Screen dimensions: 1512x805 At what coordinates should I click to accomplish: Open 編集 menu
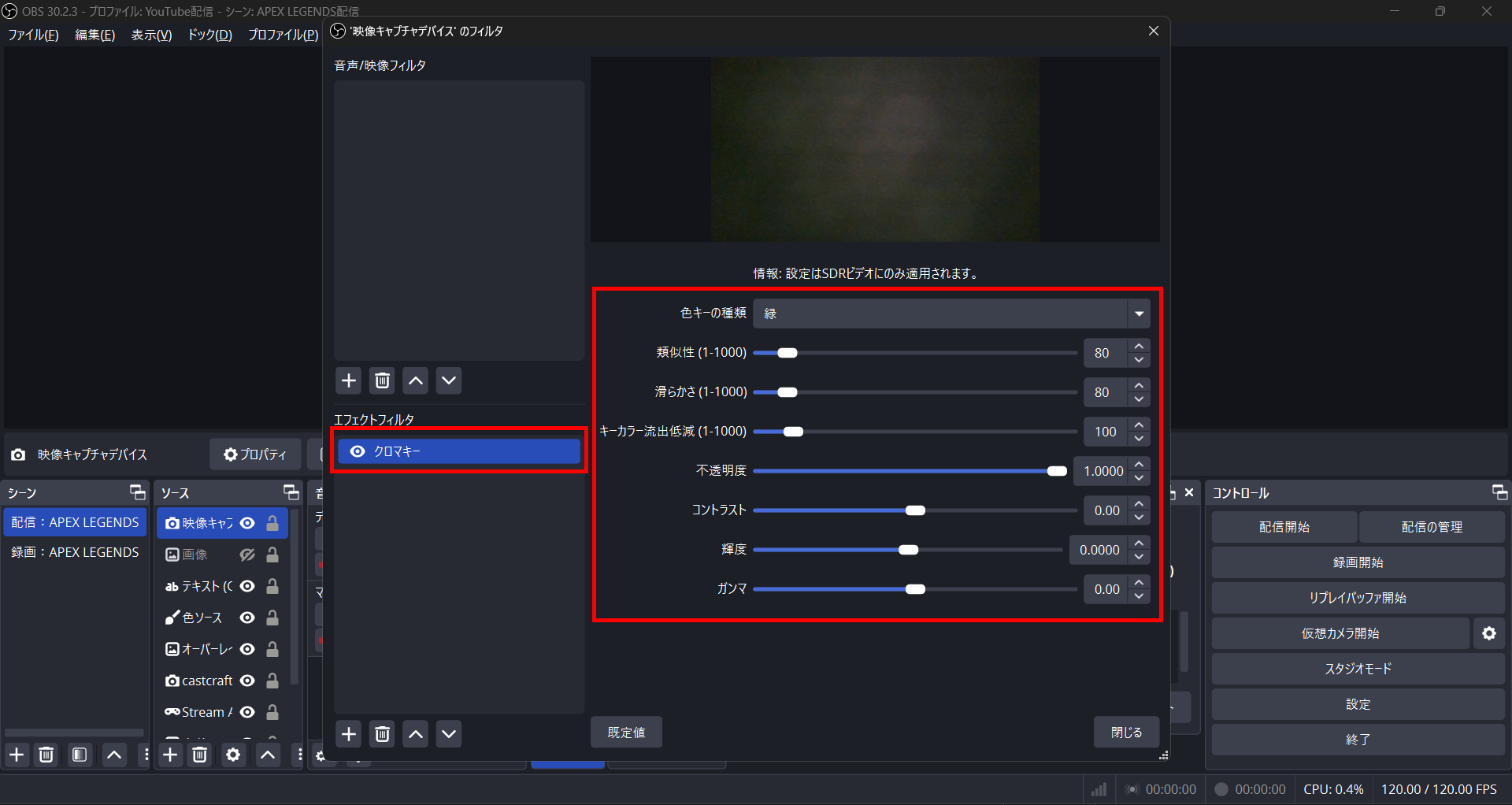[94, 35]
